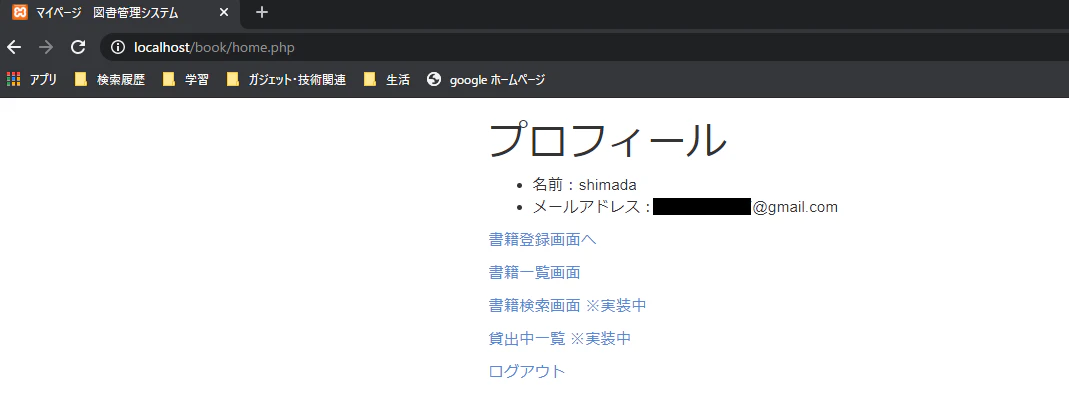Click the メールアドレス @gmail.com line
1069x405 pixels.
click(x=685, y=207)
